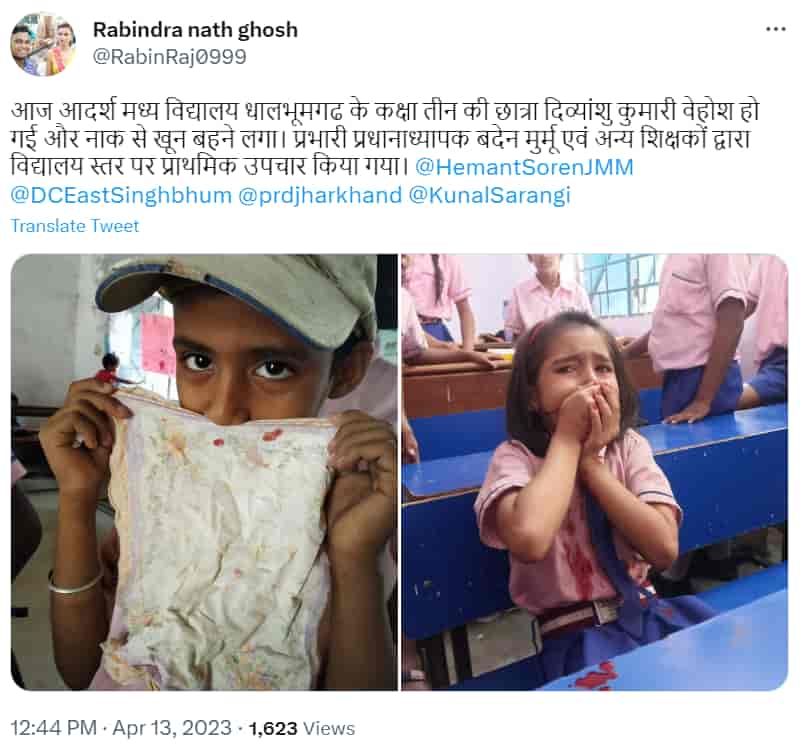Click the 12:44 PM timestamp
The width and height of the screenshot is (803, 745).
click(53, 728)
